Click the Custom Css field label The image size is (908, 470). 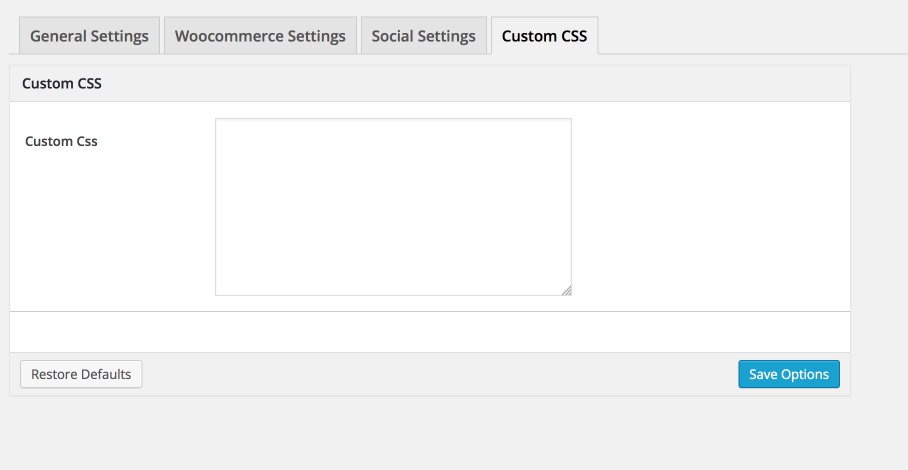coord(61,141)
